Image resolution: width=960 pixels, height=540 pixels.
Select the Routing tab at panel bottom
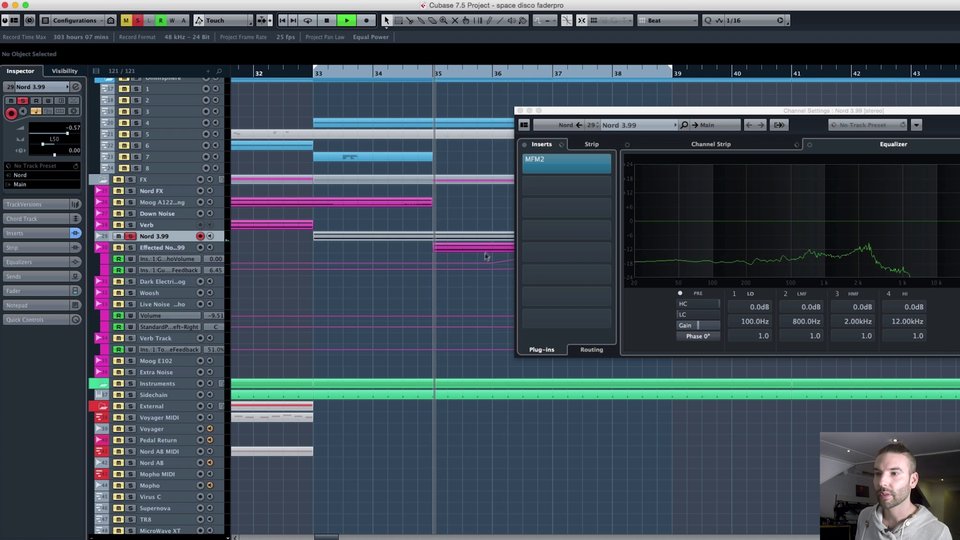click(591, 350)
